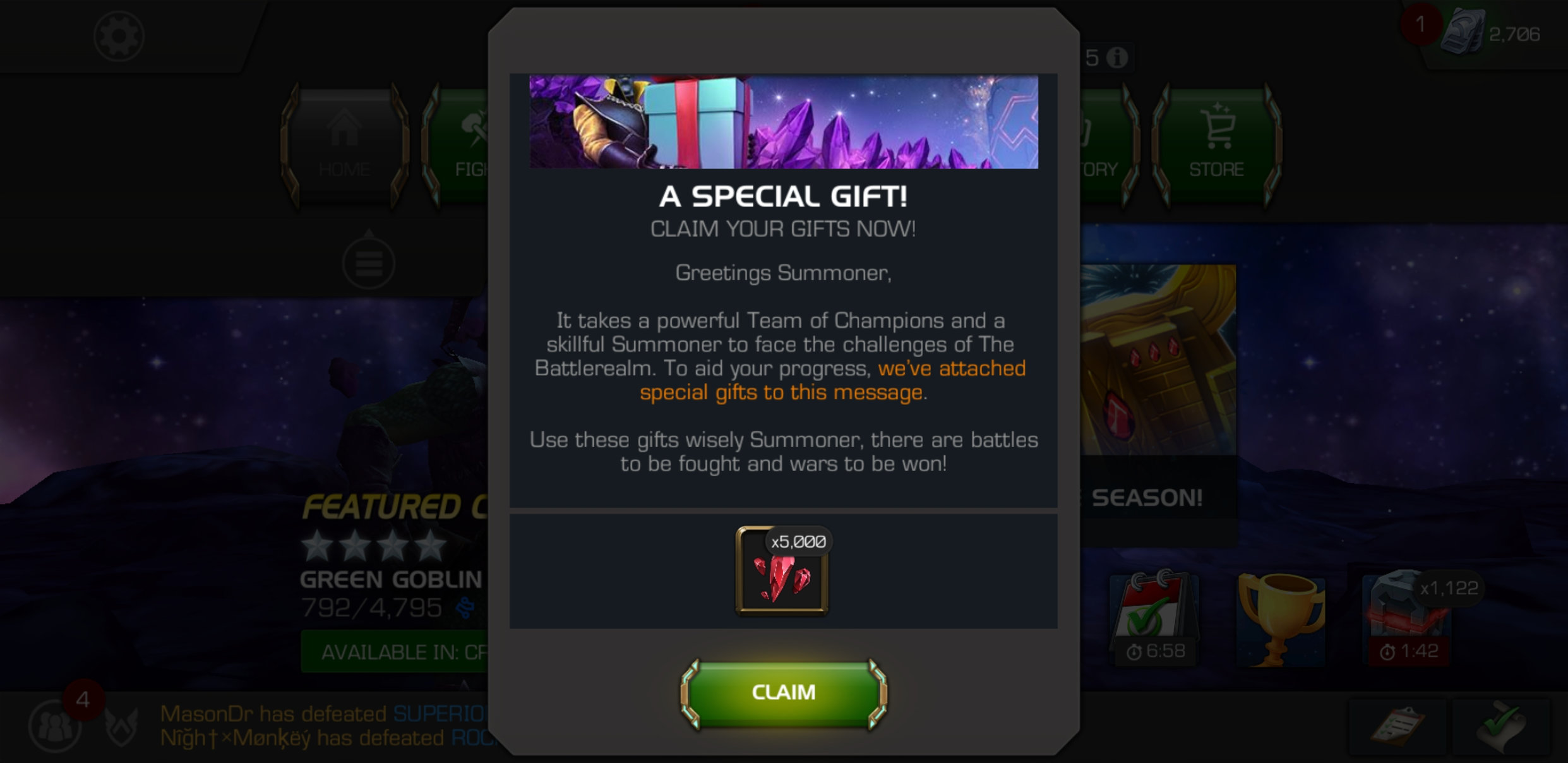Tap the alliance wings emblem icon
This screenshot has width=1568, height=763.
click(122, 726)
